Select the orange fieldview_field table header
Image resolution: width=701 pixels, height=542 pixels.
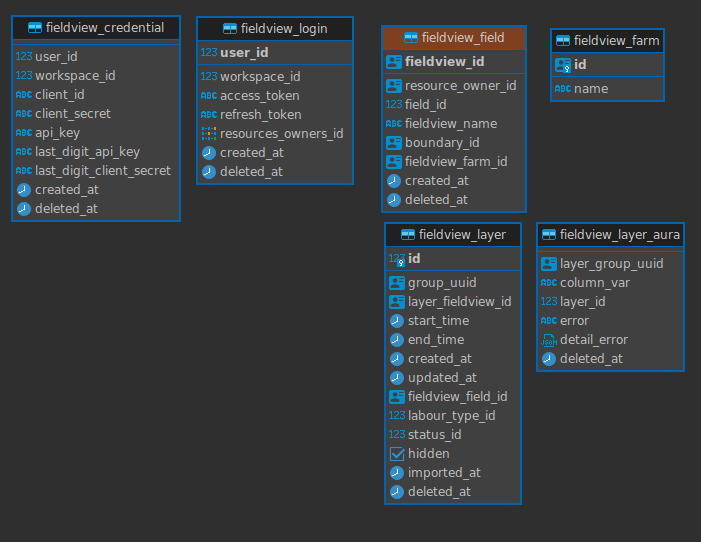pyautogui.click(x=454, y=38)
